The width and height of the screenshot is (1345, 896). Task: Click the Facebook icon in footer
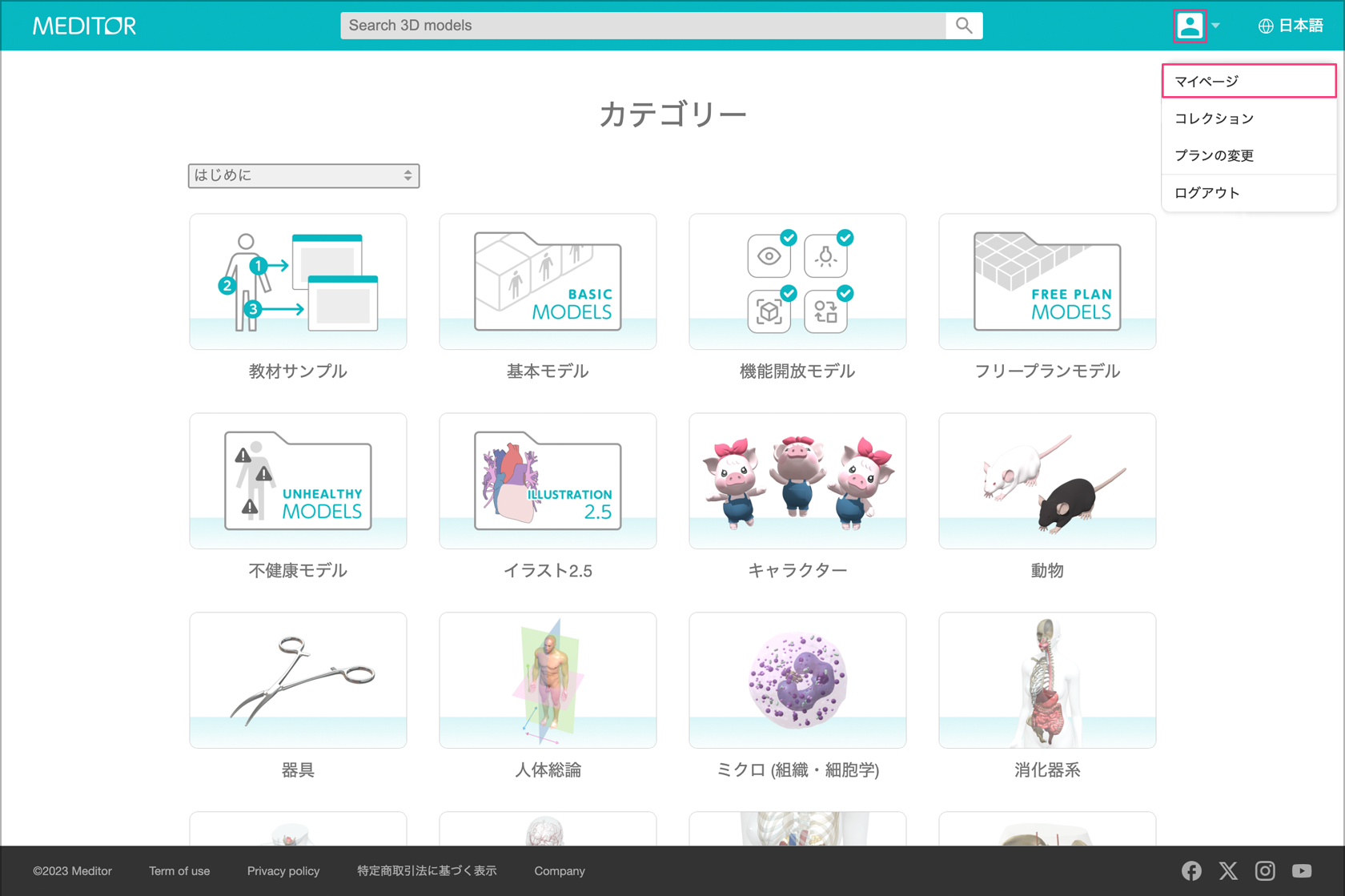(1191, 870)
